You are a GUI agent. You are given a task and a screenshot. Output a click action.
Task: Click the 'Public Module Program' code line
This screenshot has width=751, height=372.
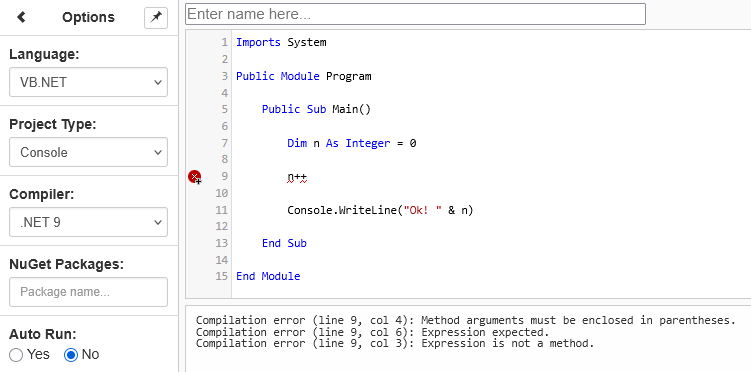pyautogui.click(x=304, y=76)
